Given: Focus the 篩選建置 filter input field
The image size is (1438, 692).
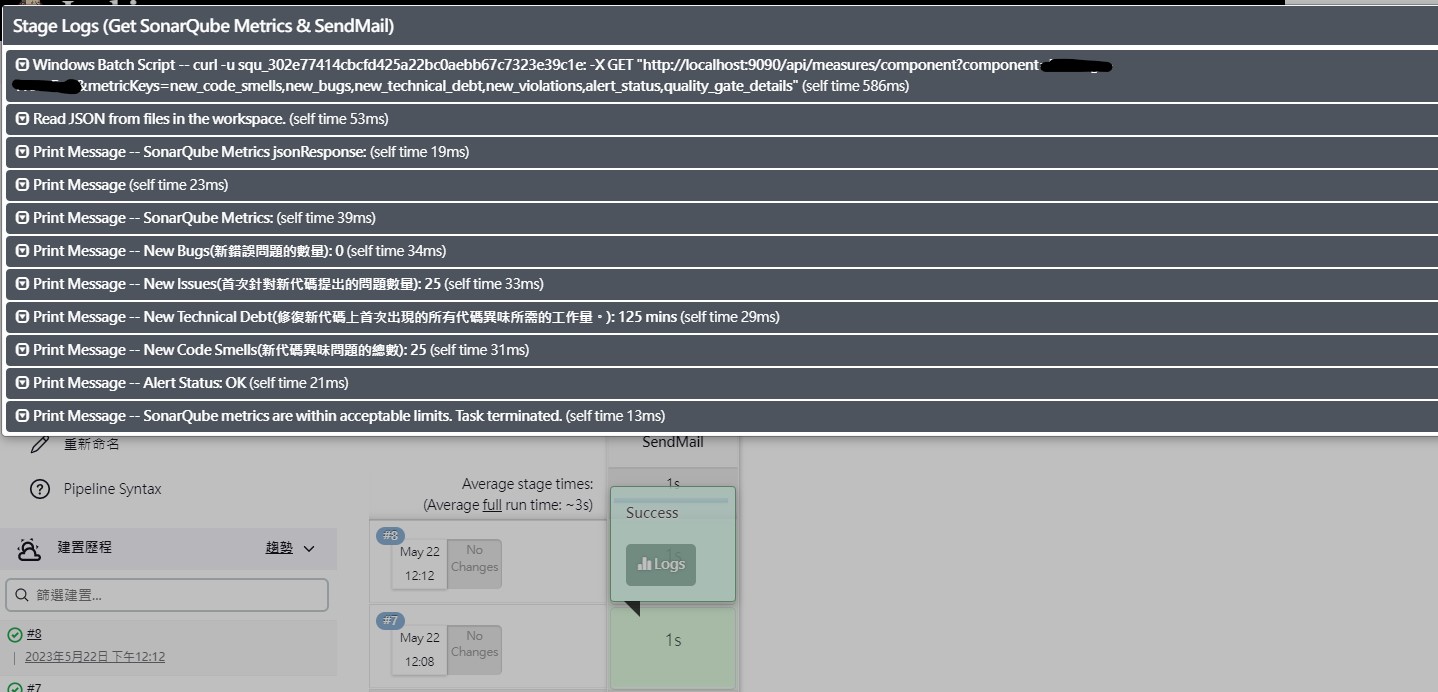Looking at the screenshot, I should (x=167, y=595).
